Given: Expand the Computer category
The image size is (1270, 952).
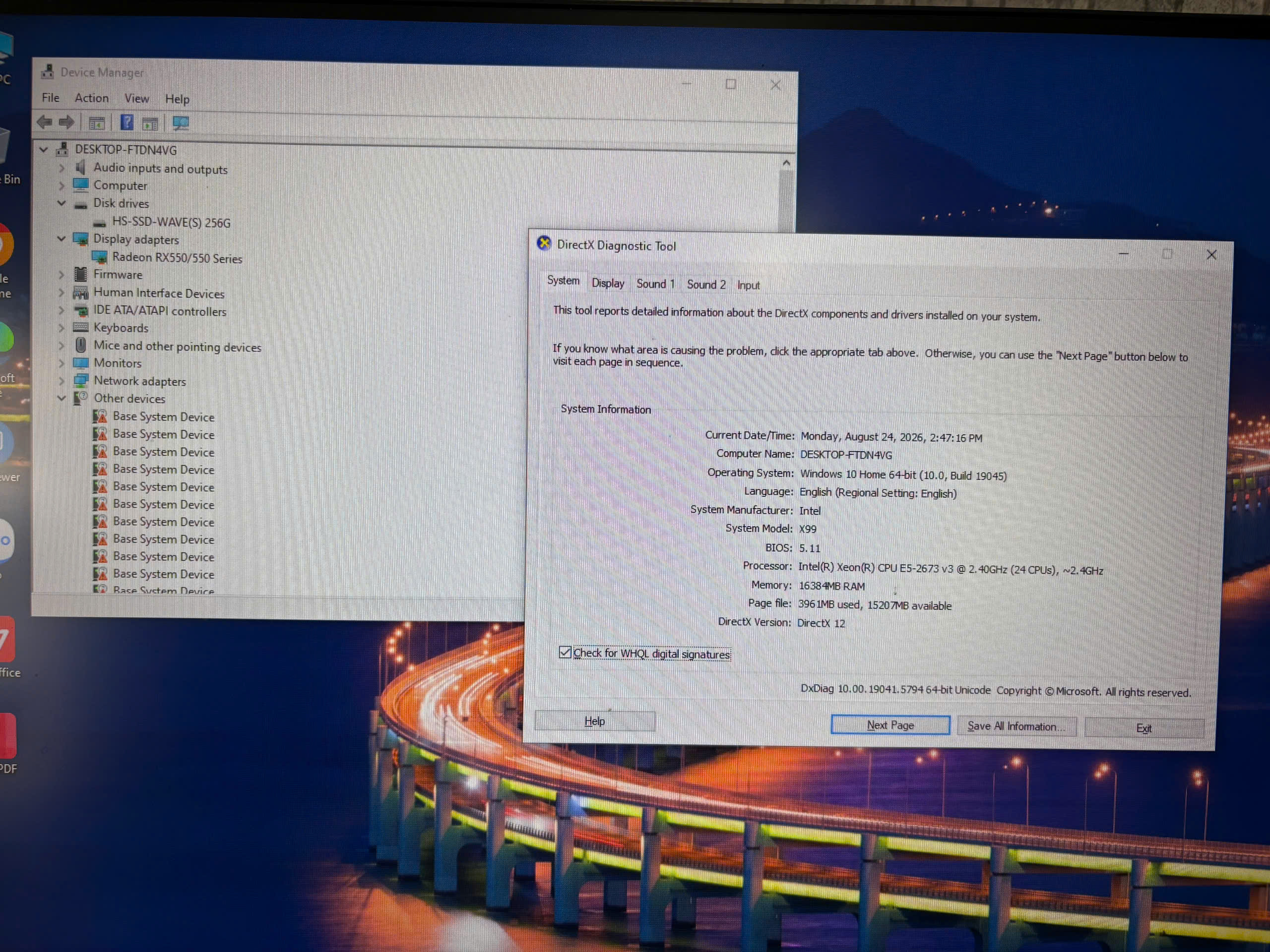Looking at the screenshot, I should click(x=62, y=185).
